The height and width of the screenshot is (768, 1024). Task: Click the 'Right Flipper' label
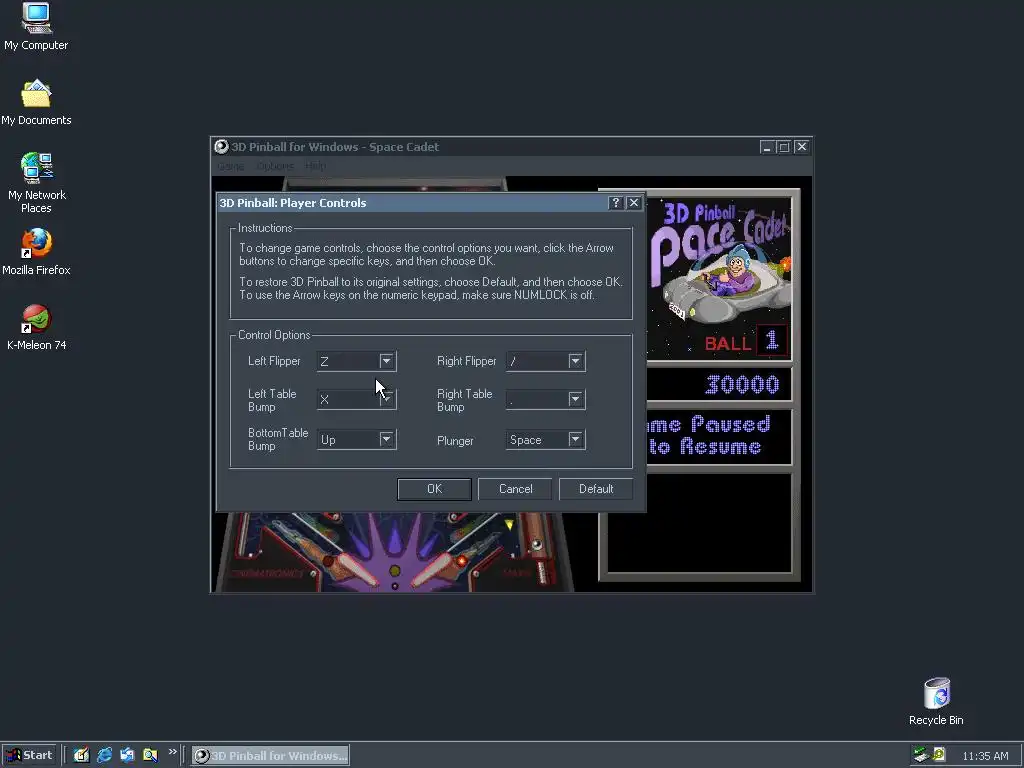click(x=466, y=361)
